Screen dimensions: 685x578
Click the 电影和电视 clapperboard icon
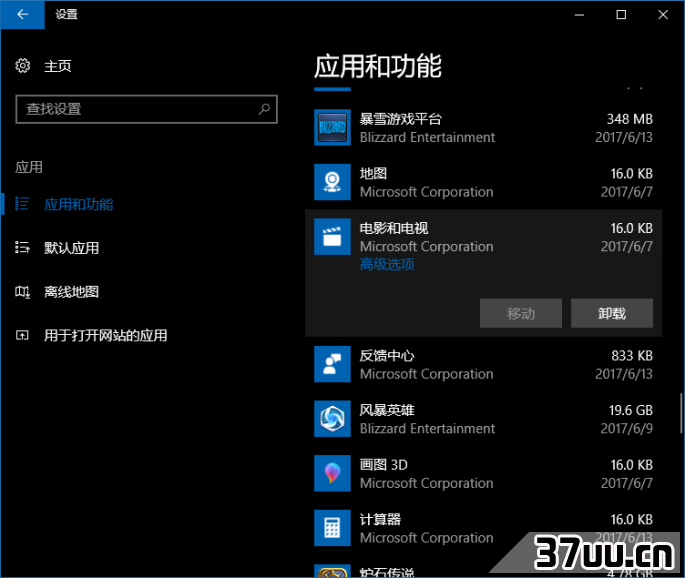click(x=332, y=236)
